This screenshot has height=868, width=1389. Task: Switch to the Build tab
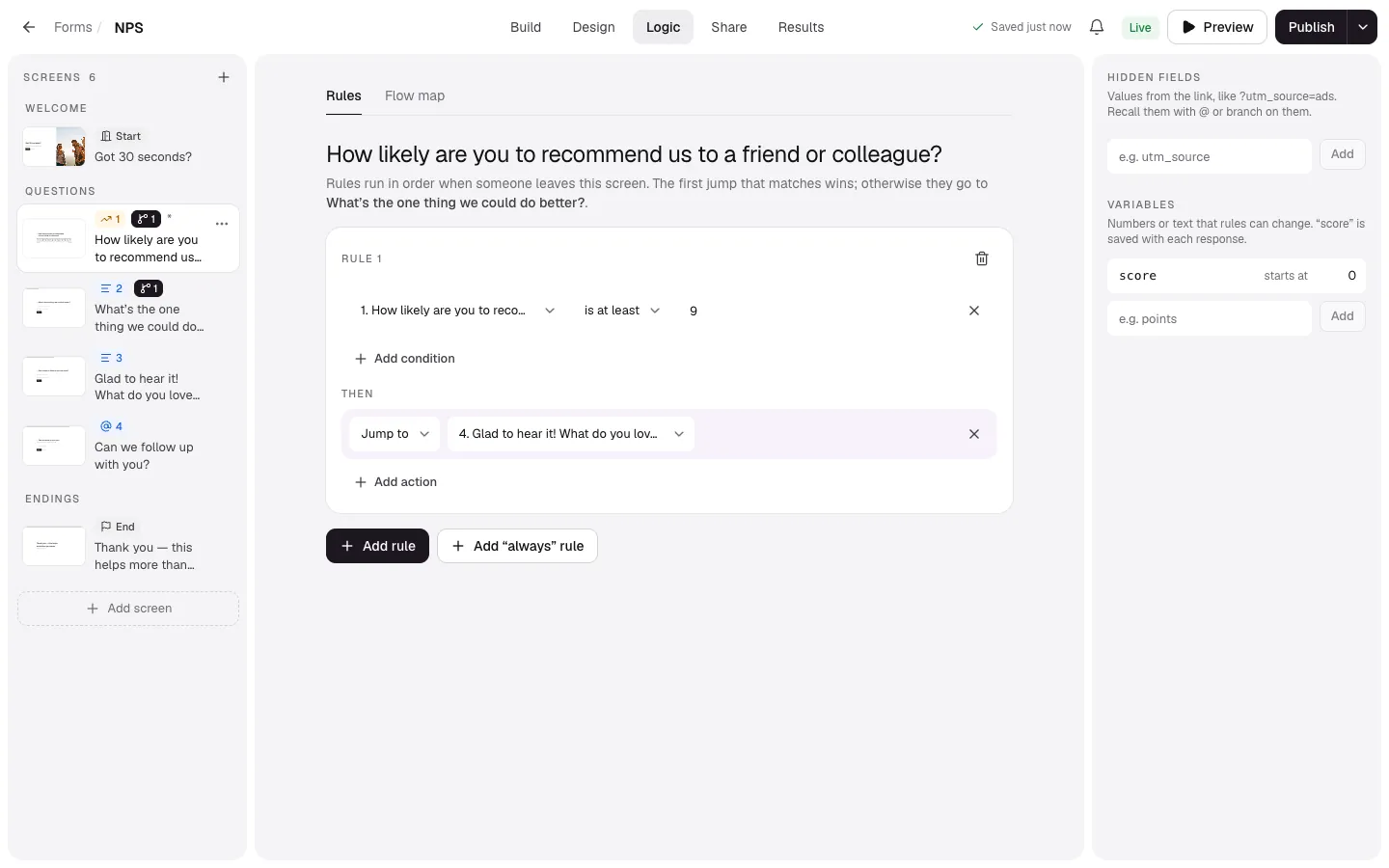pyautogui.click(x=526, y=27)
